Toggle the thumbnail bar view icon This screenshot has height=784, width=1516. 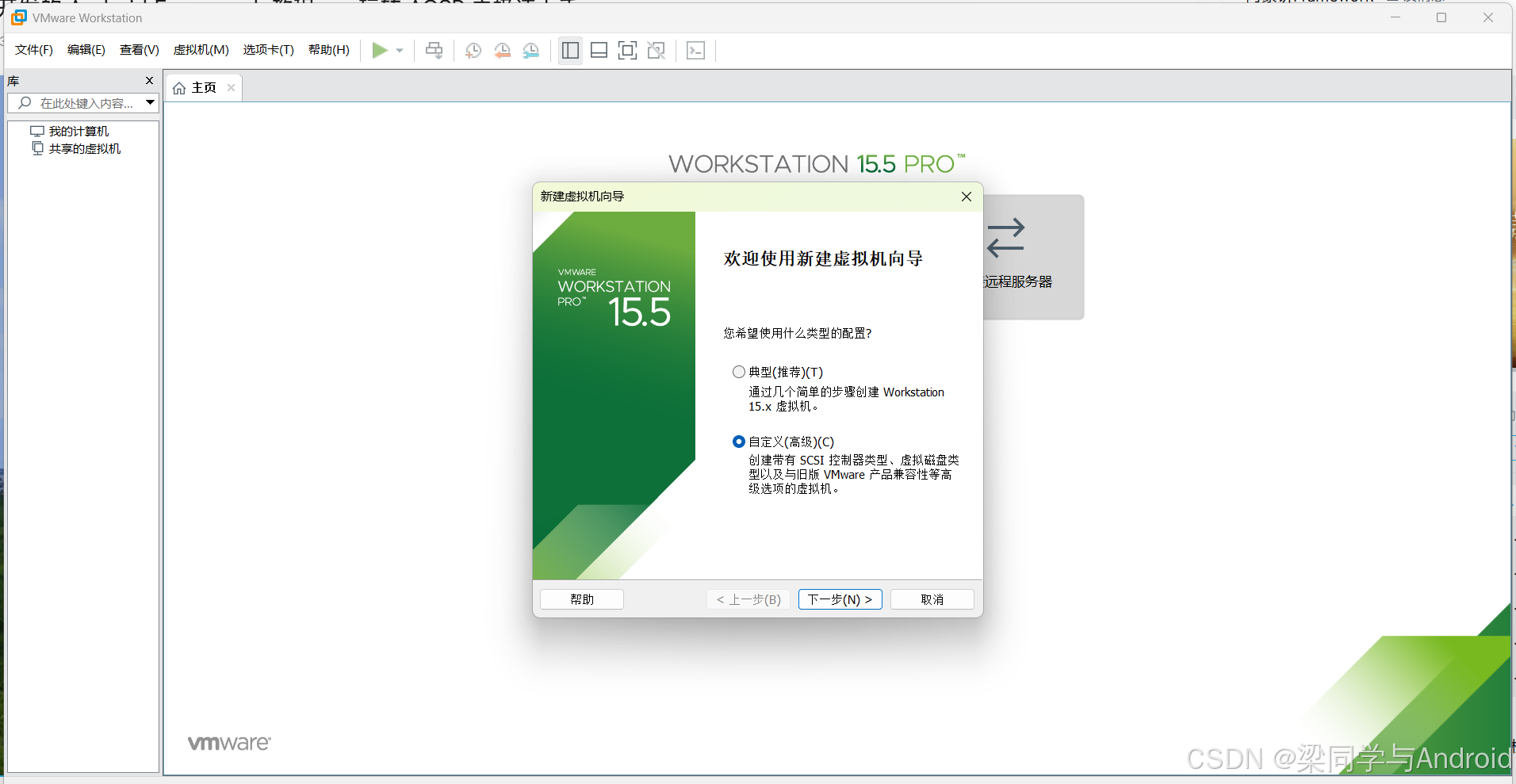[x=599, y=51]
